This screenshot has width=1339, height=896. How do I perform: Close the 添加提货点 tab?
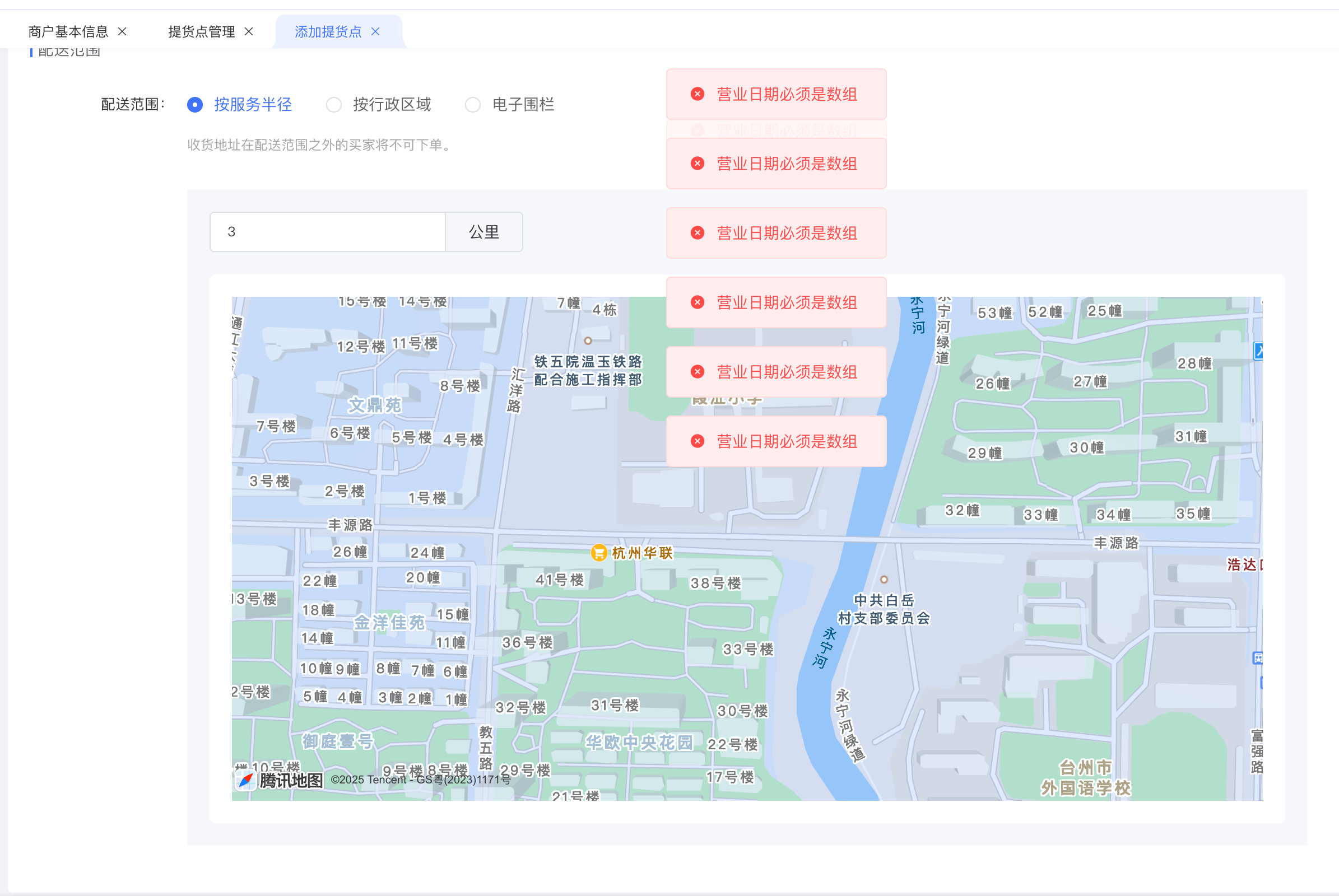click(x=375, y=31)
